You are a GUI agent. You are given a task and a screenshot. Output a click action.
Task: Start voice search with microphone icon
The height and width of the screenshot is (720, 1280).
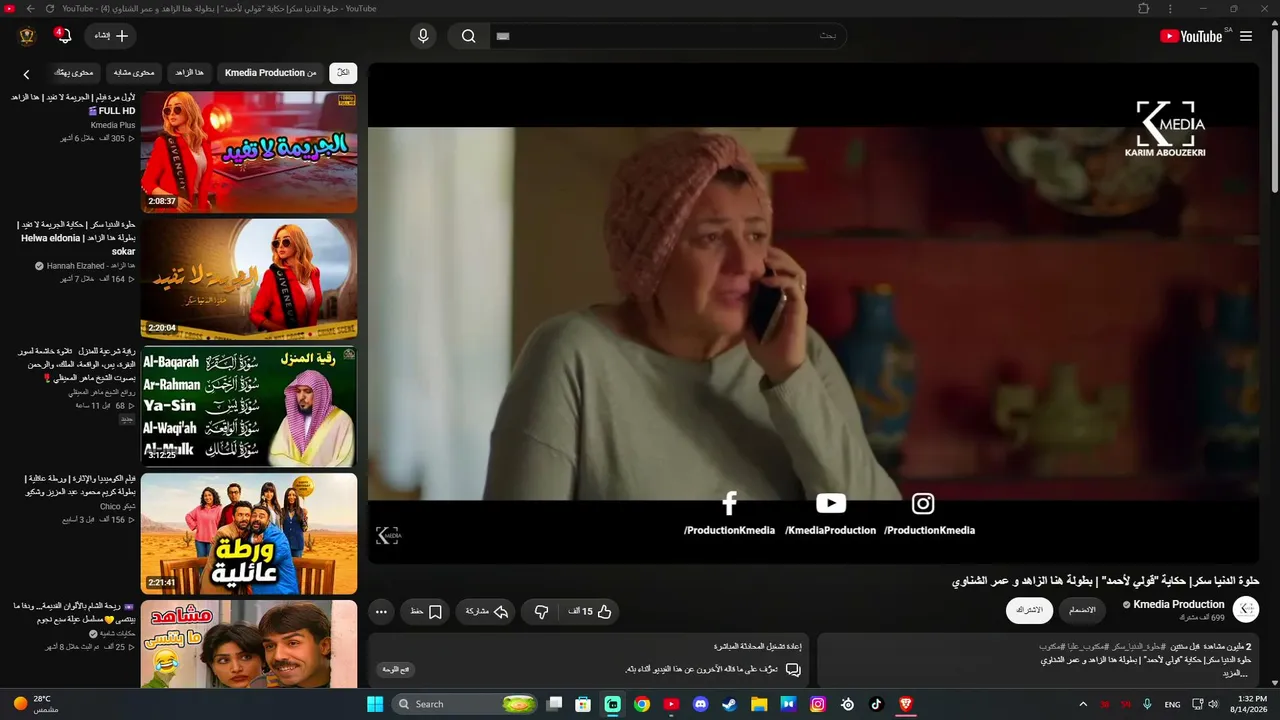[423, 36]
